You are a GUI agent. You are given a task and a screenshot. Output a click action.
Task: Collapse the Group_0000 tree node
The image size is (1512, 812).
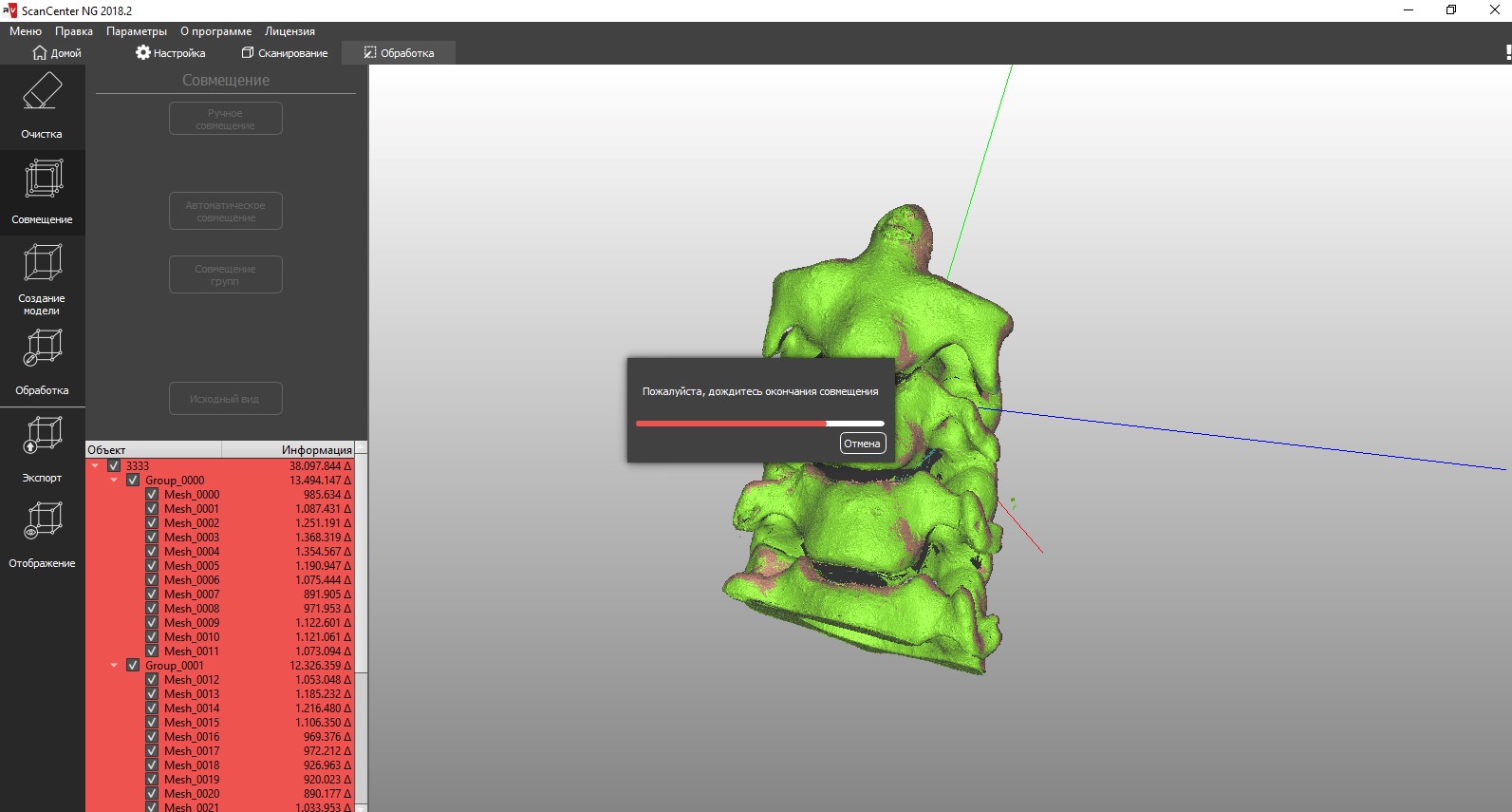pyautogui.click(x=114, y=481)
